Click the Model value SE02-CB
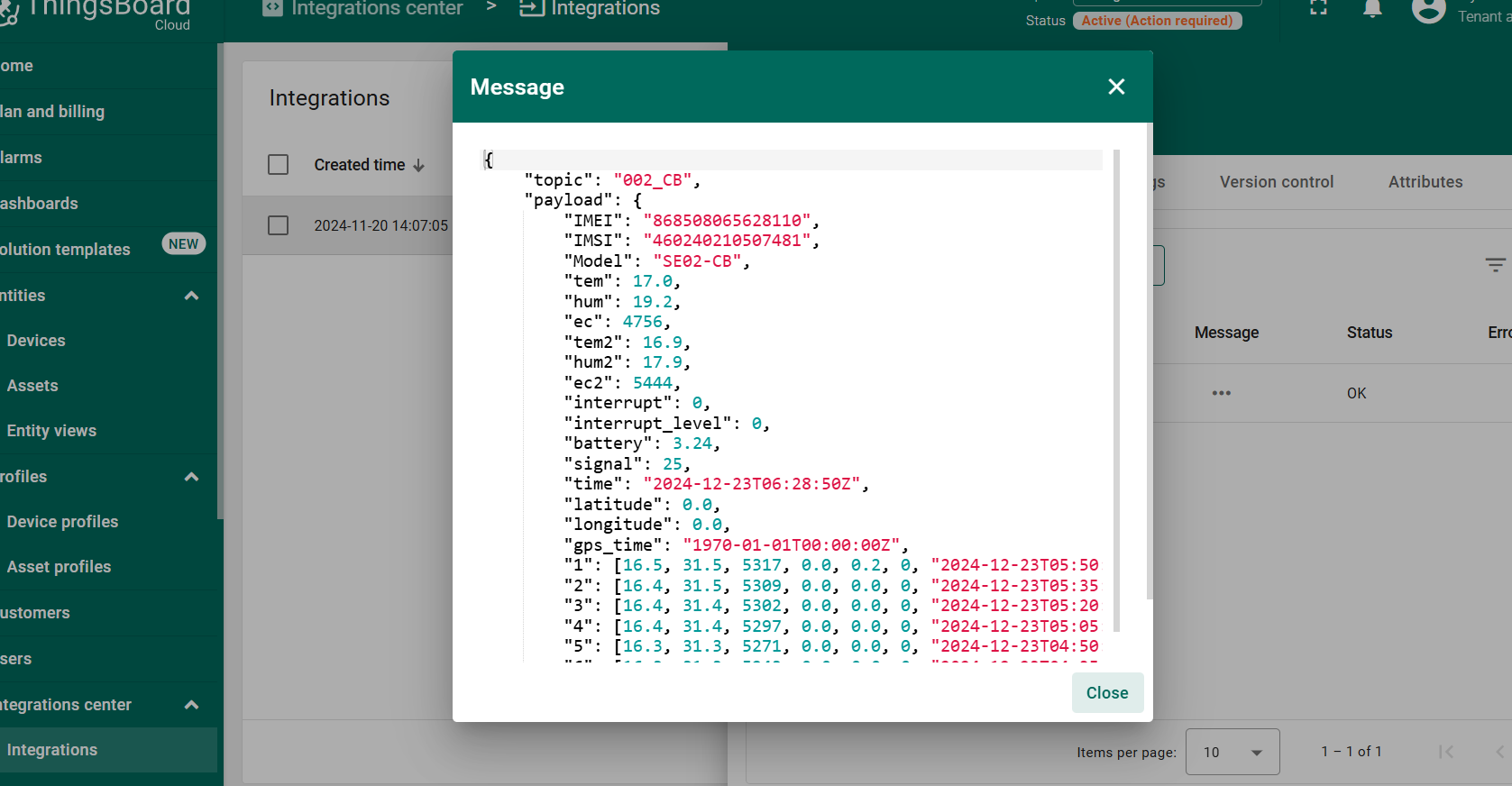 coord(697,261)
